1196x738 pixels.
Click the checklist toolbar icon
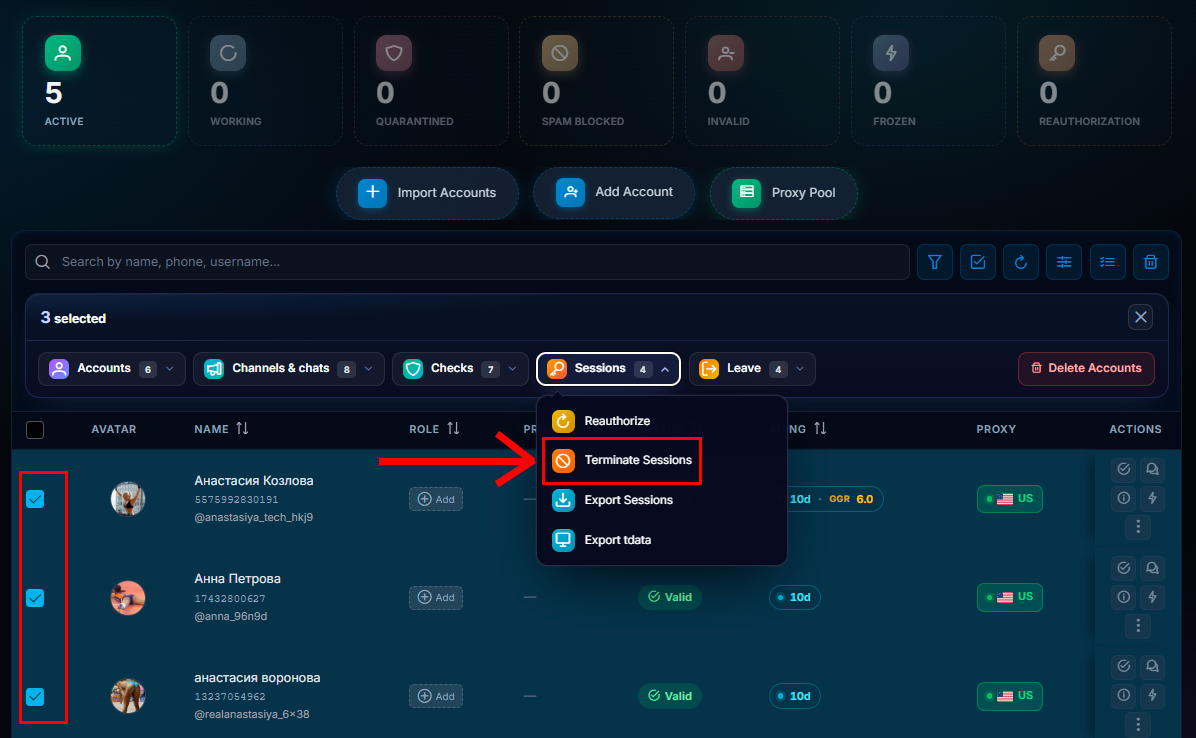(x=1108, y=262)
